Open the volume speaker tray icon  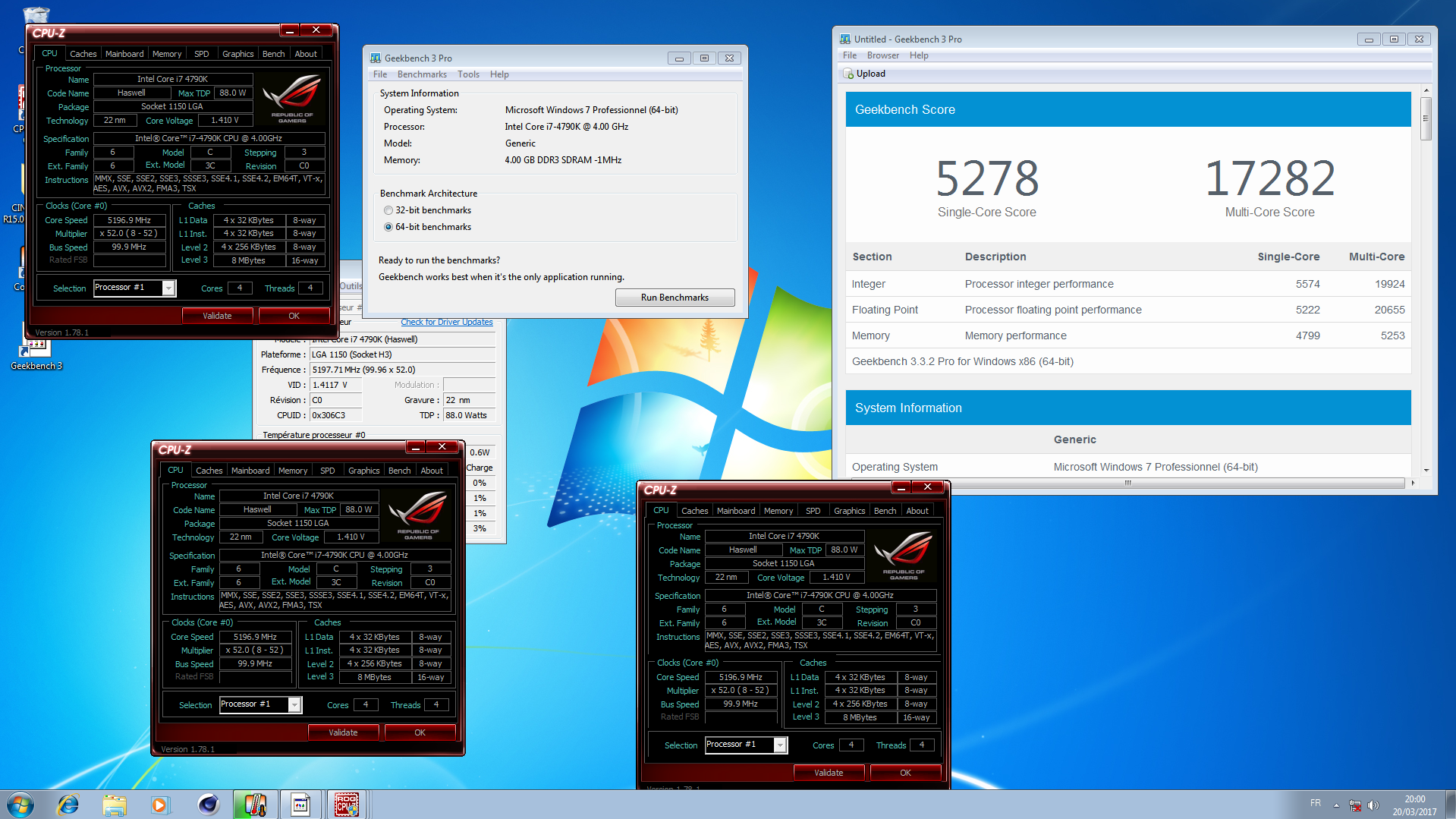coord(1373,805)
